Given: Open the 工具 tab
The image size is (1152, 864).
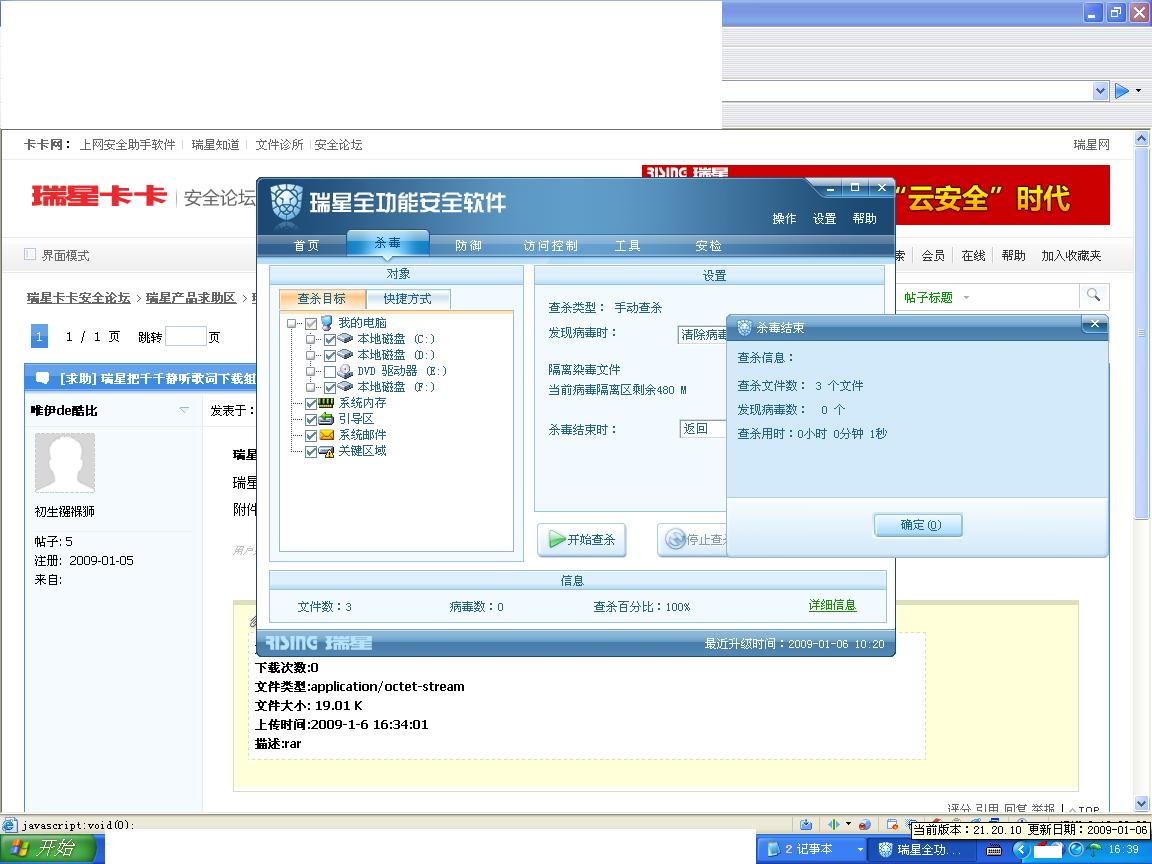Looking at the screenshot, I should point(627,245).
